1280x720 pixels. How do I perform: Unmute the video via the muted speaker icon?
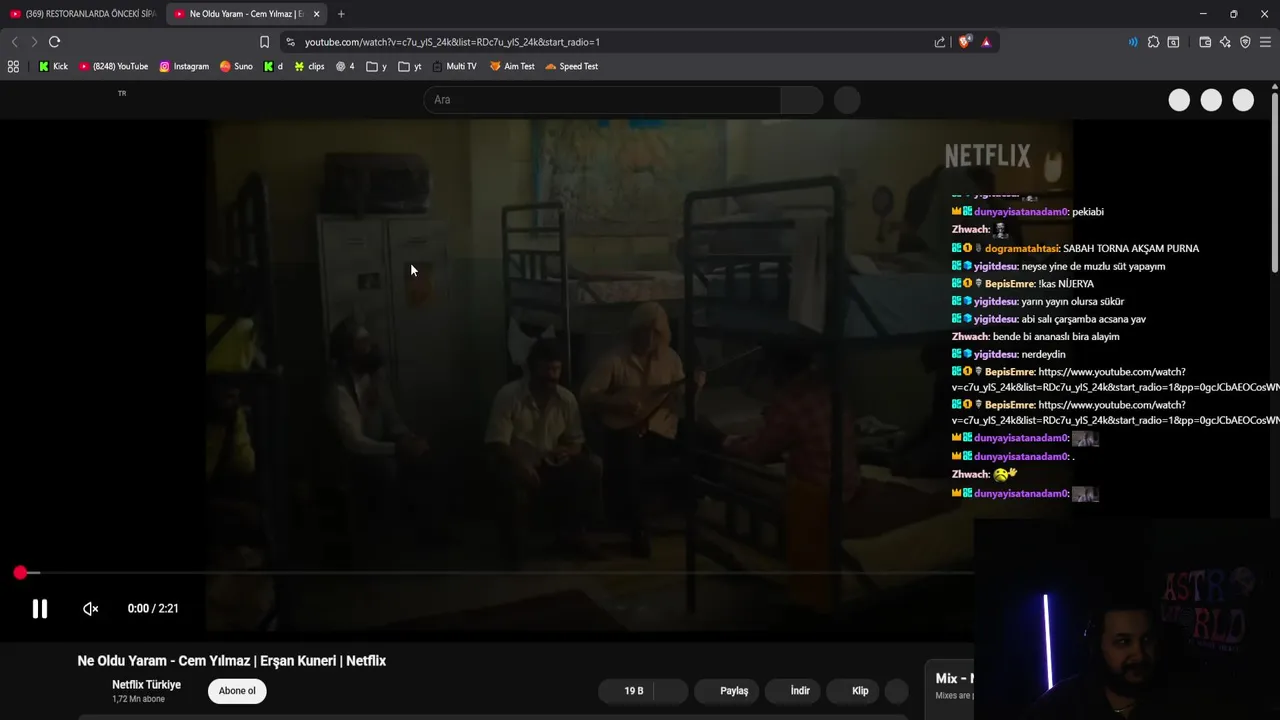(90, 608)
